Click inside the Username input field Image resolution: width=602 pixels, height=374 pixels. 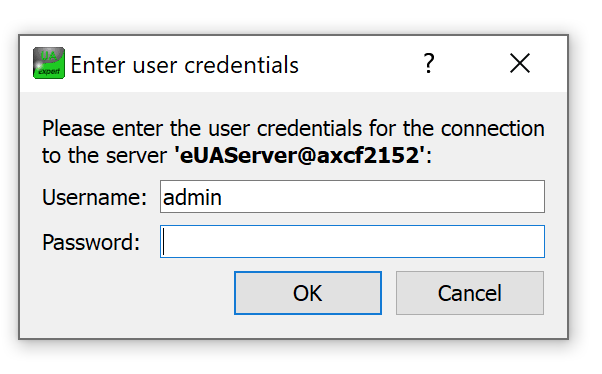click(352, 197)
